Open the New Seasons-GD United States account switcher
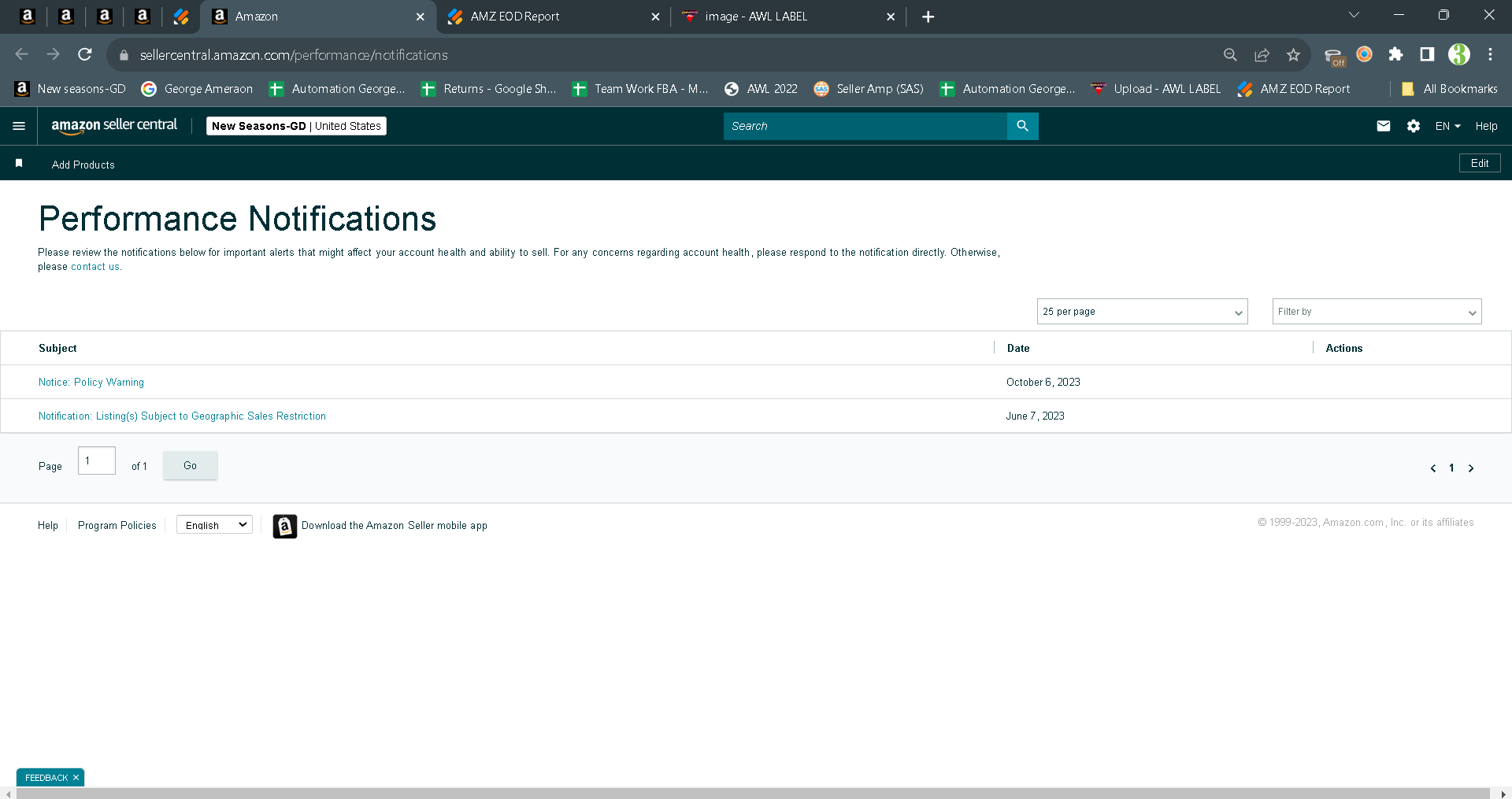 click(x=296, y=126)
